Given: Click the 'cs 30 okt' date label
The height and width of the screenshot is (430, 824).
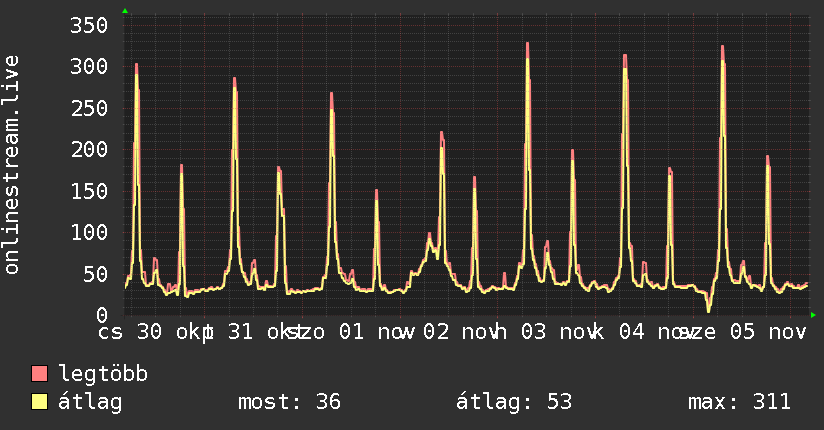Looking at the screenshot, I should [156, 332].
